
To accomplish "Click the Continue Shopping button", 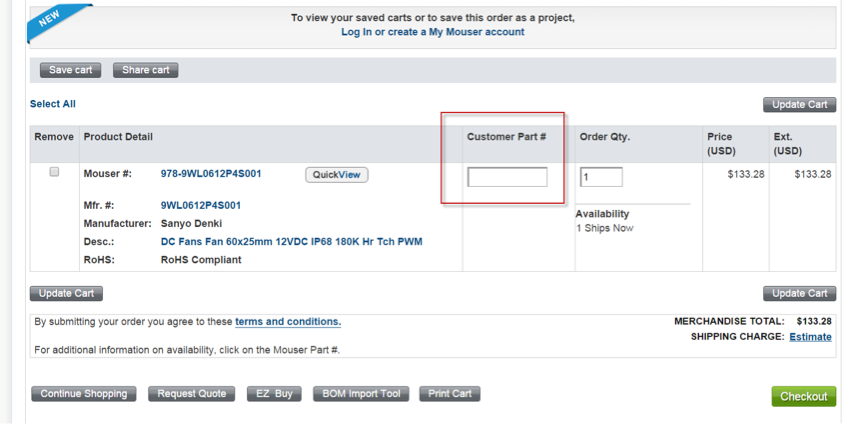I will pyautogui.click(x=84, y=394).
